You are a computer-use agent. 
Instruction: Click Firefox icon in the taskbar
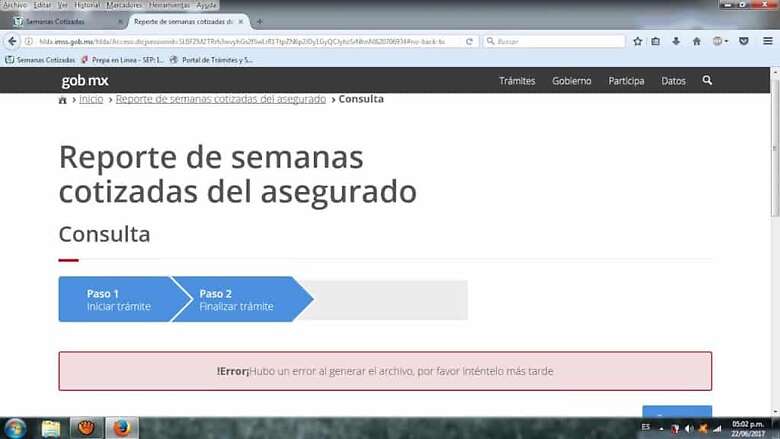click(121, 428)
